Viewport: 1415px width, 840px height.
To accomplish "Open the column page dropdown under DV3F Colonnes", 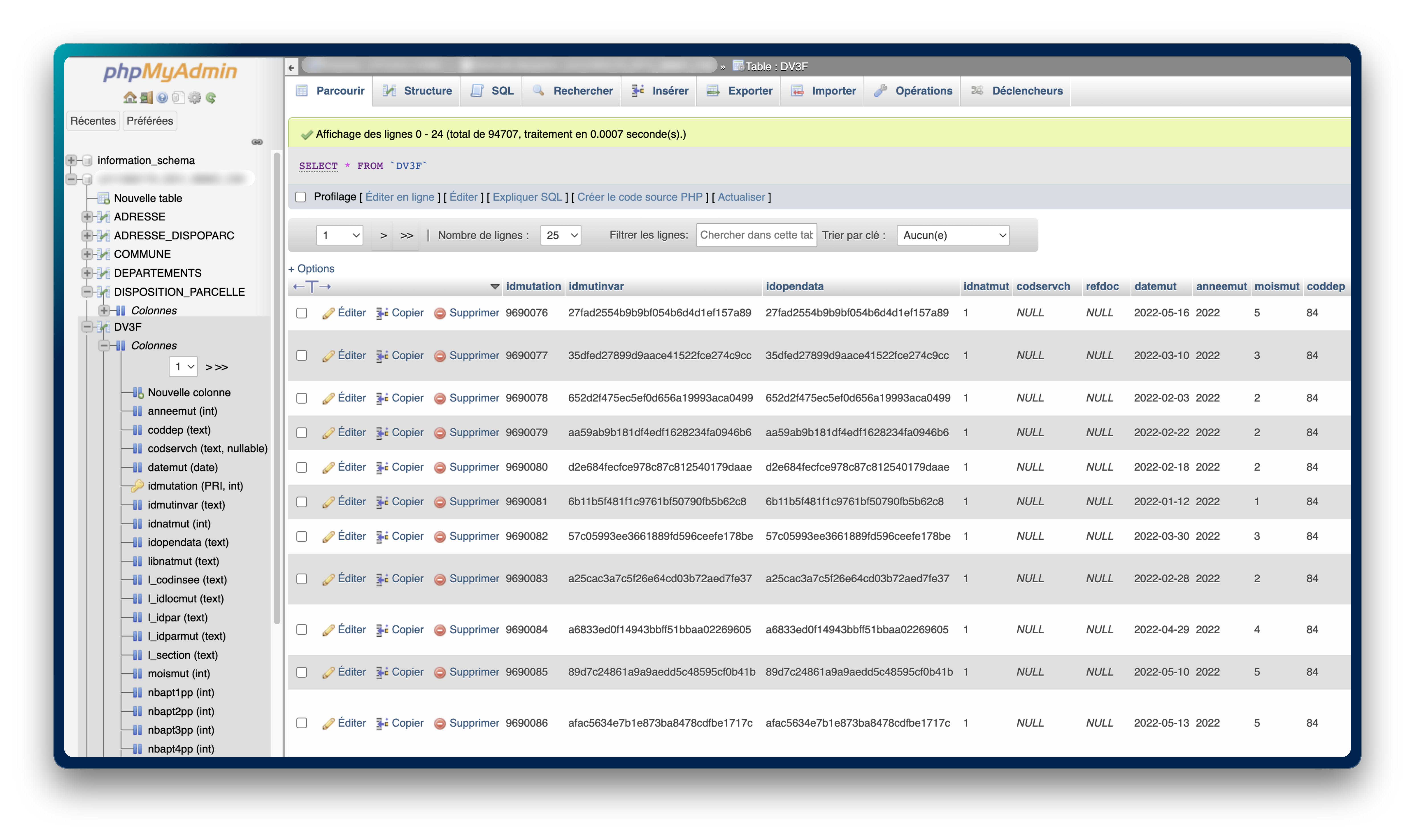I will click(x=183, y=367).
